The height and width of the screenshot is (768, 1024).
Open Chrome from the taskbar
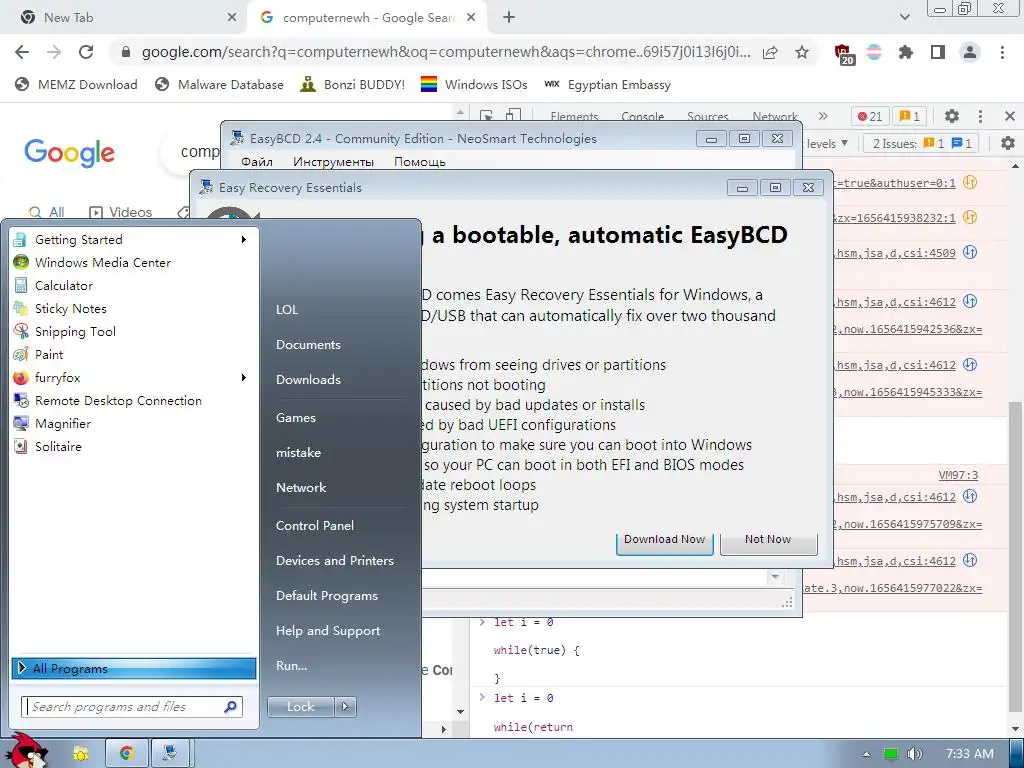[126, 753]
